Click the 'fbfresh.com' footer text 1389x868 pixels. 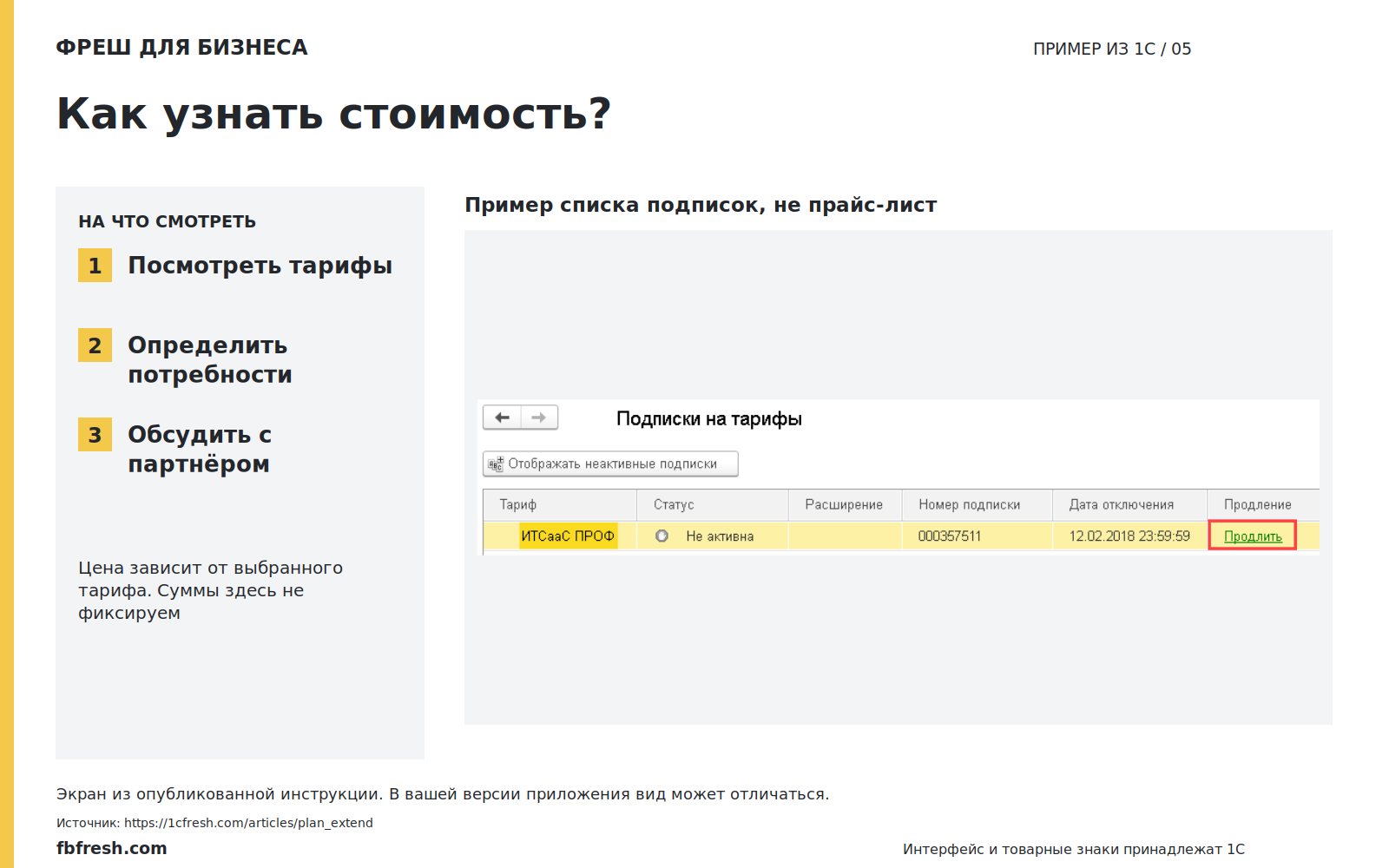click(111, 848)
